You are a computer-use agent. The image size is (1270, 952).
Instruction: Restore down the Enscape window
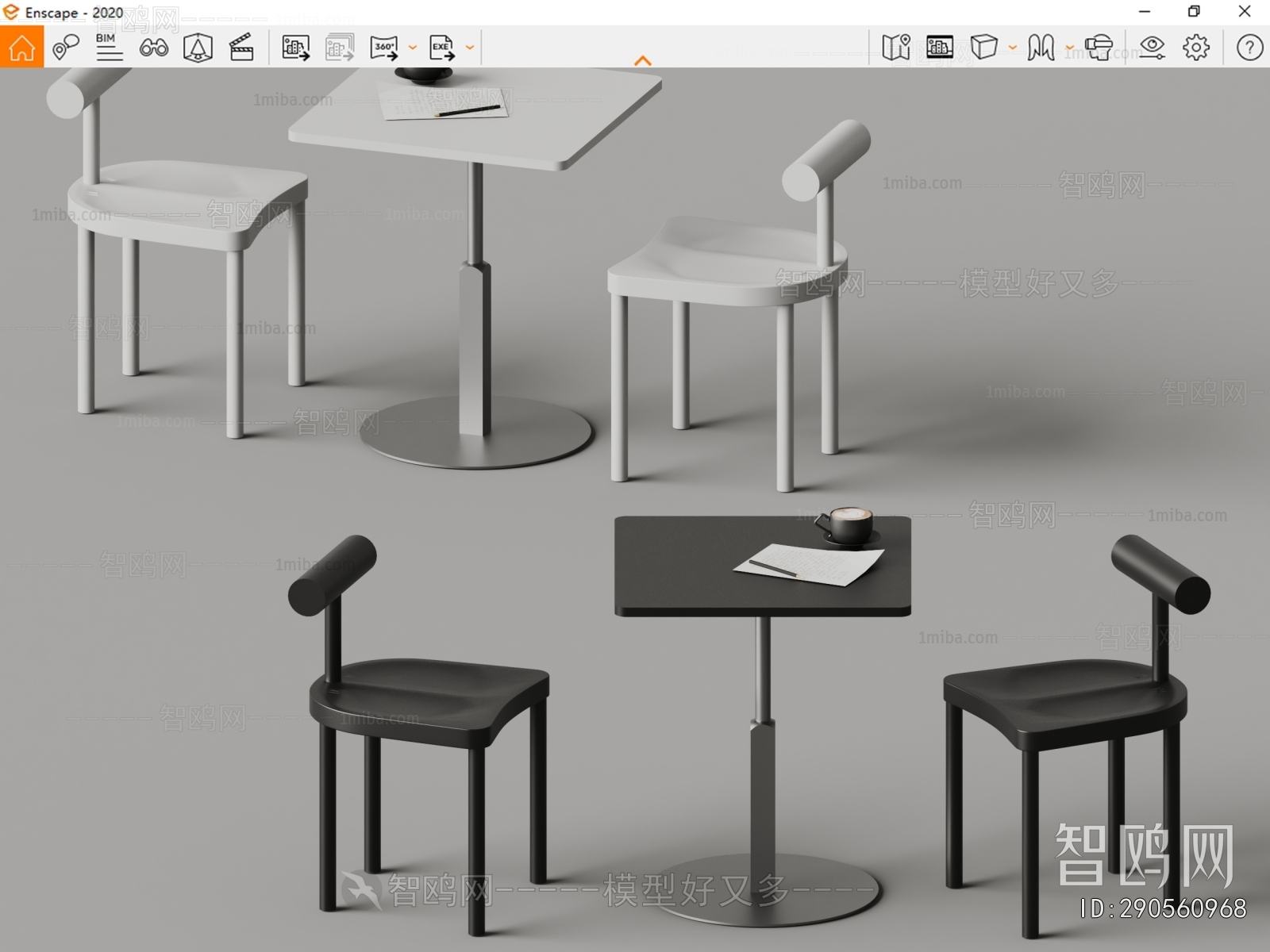click(x=1194, y=12)
